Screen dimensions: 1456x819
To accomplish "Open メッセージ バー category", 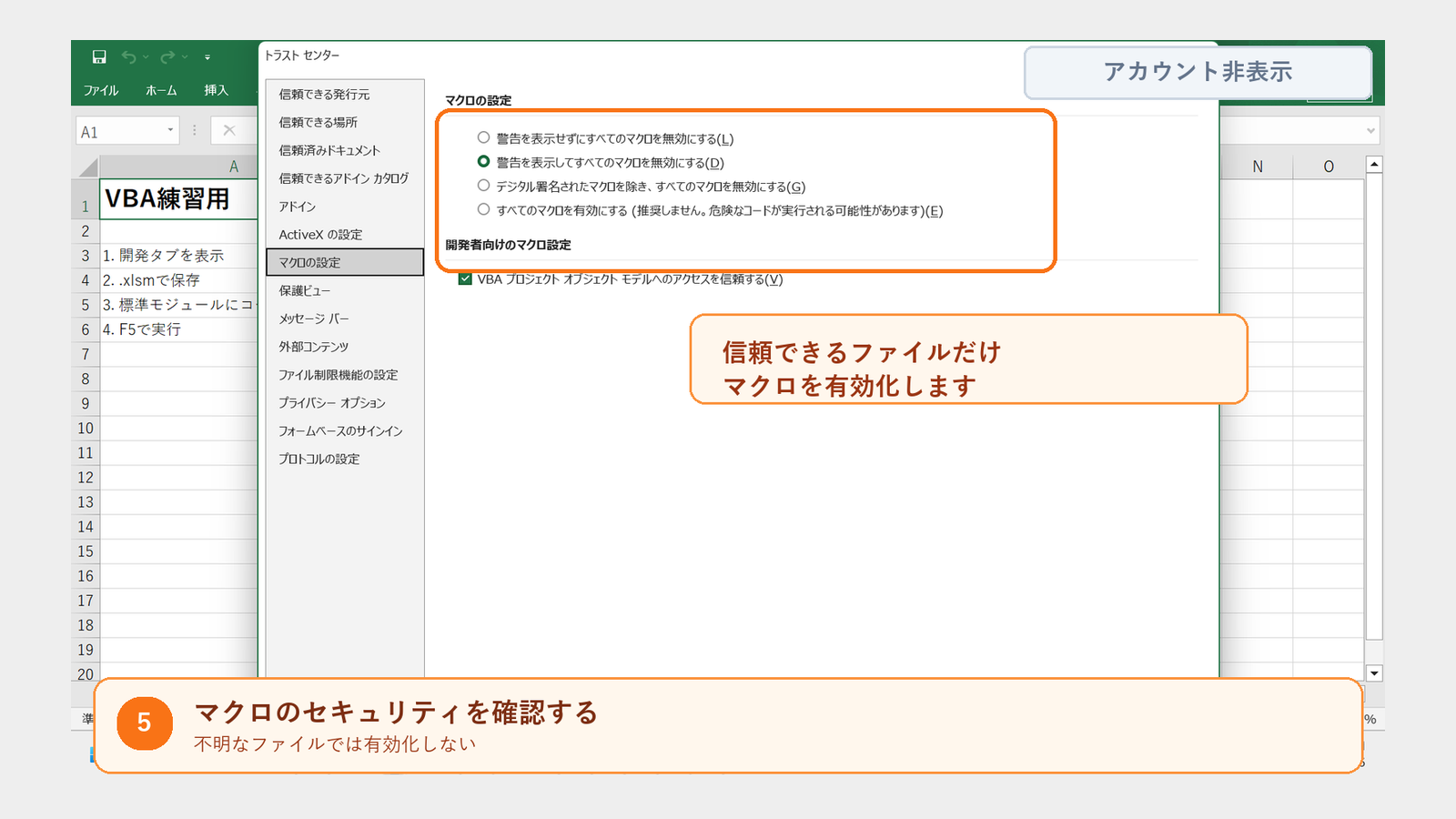I will point(345,318).
